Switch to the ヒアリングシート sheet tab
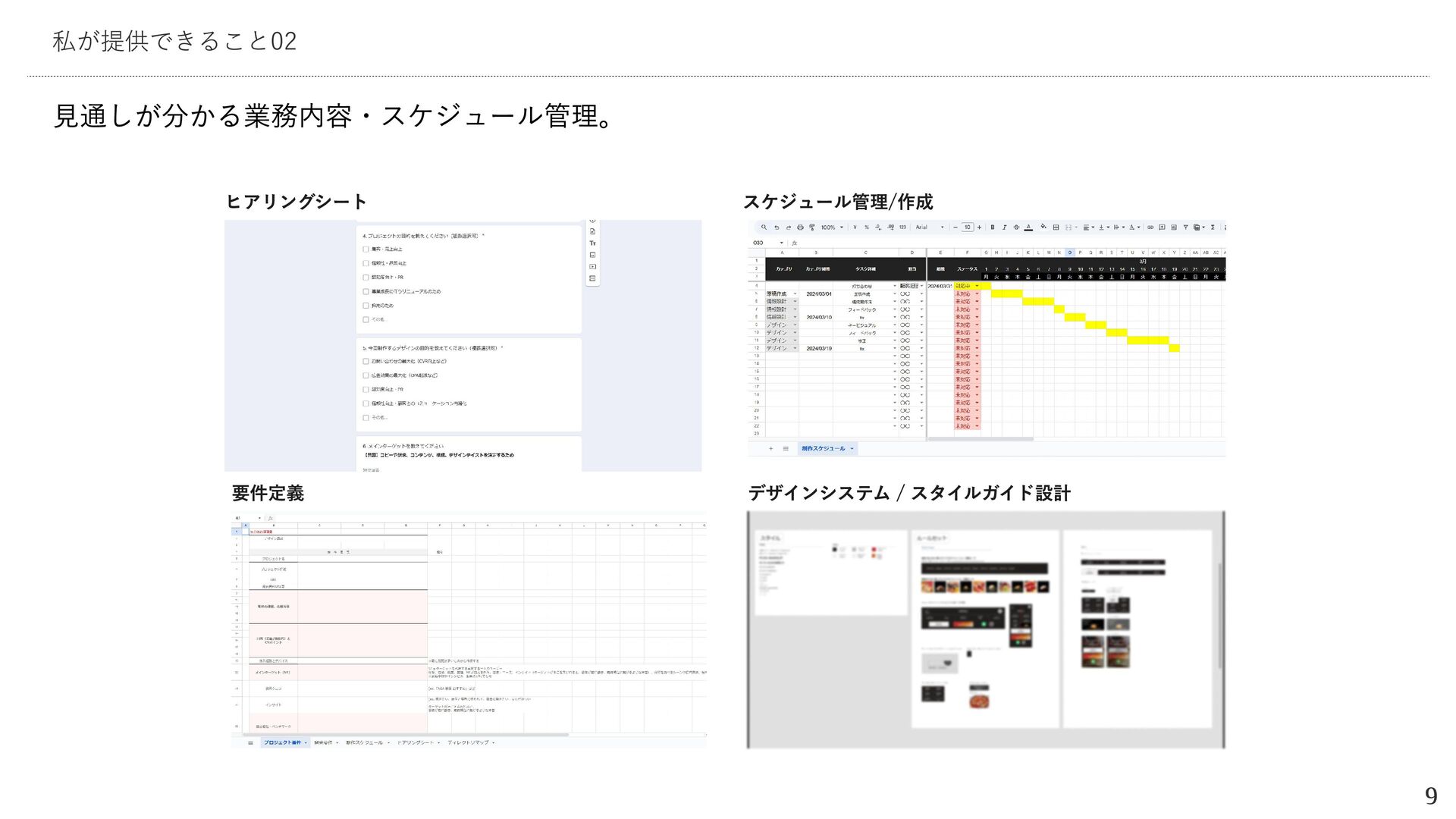This screenshot has width=1456, height=819. click(x=416, y=743)
